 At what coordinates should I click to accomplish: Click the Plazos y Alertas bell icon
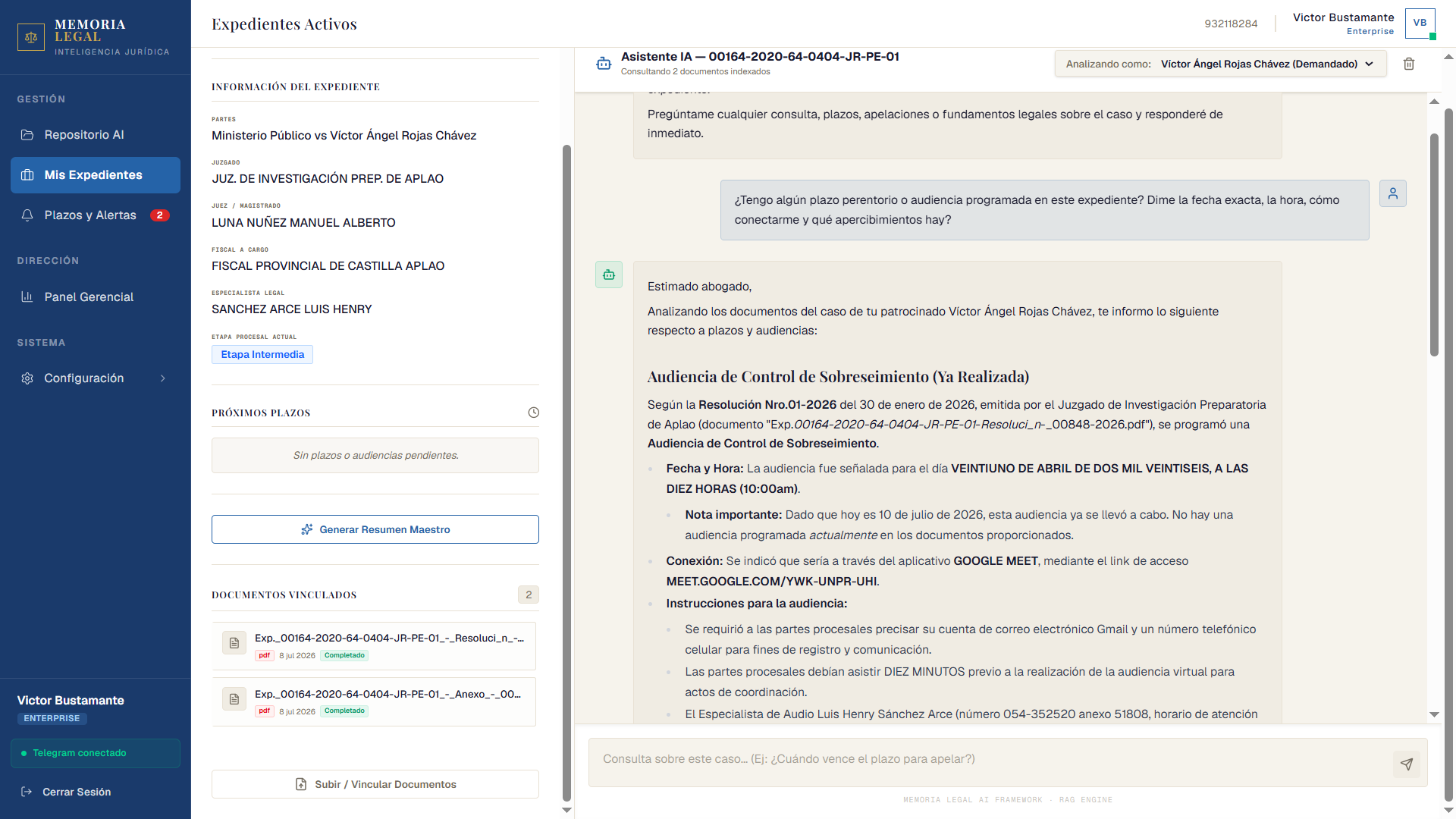tap(27, 215)
